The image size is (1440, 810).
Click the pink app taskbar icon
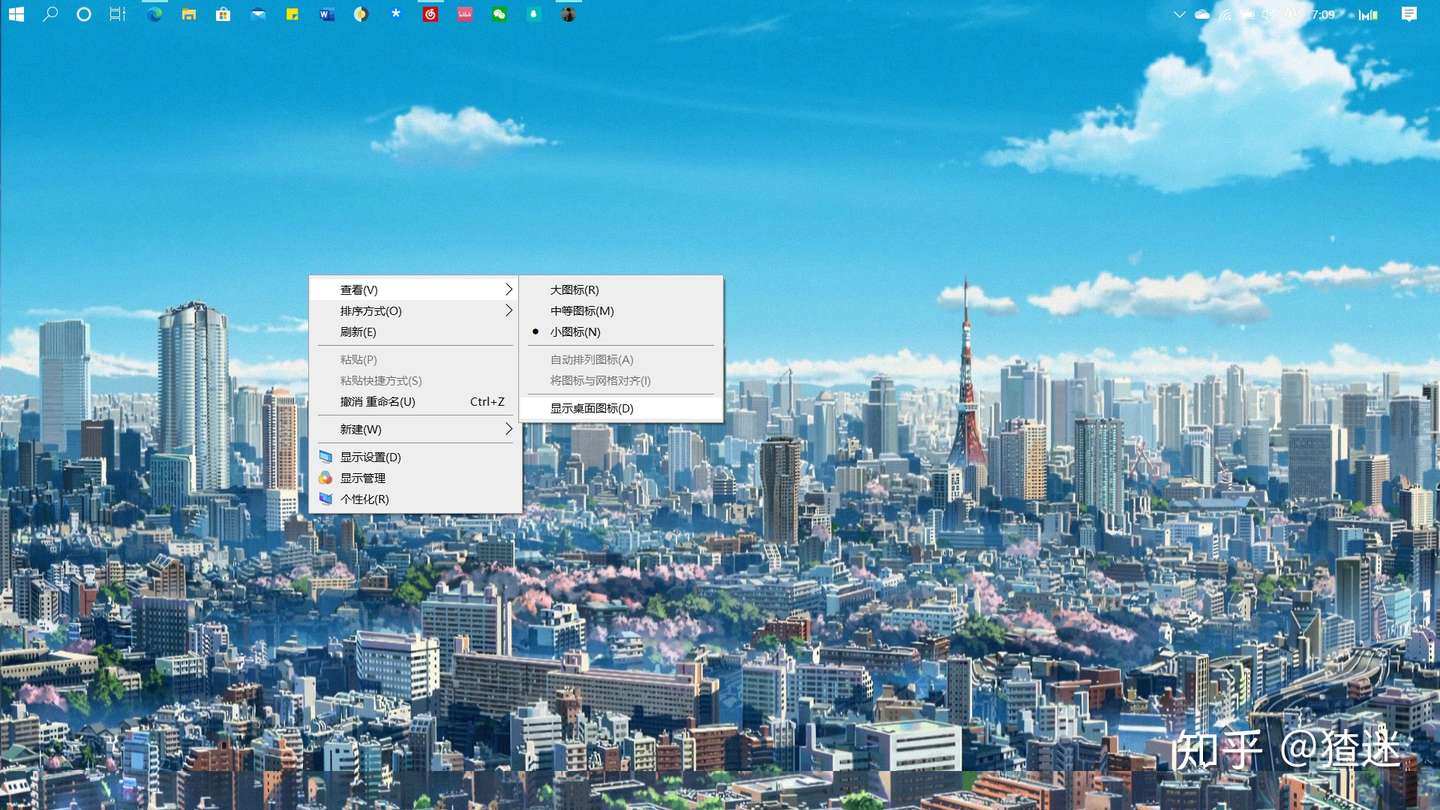click(465, 14)
